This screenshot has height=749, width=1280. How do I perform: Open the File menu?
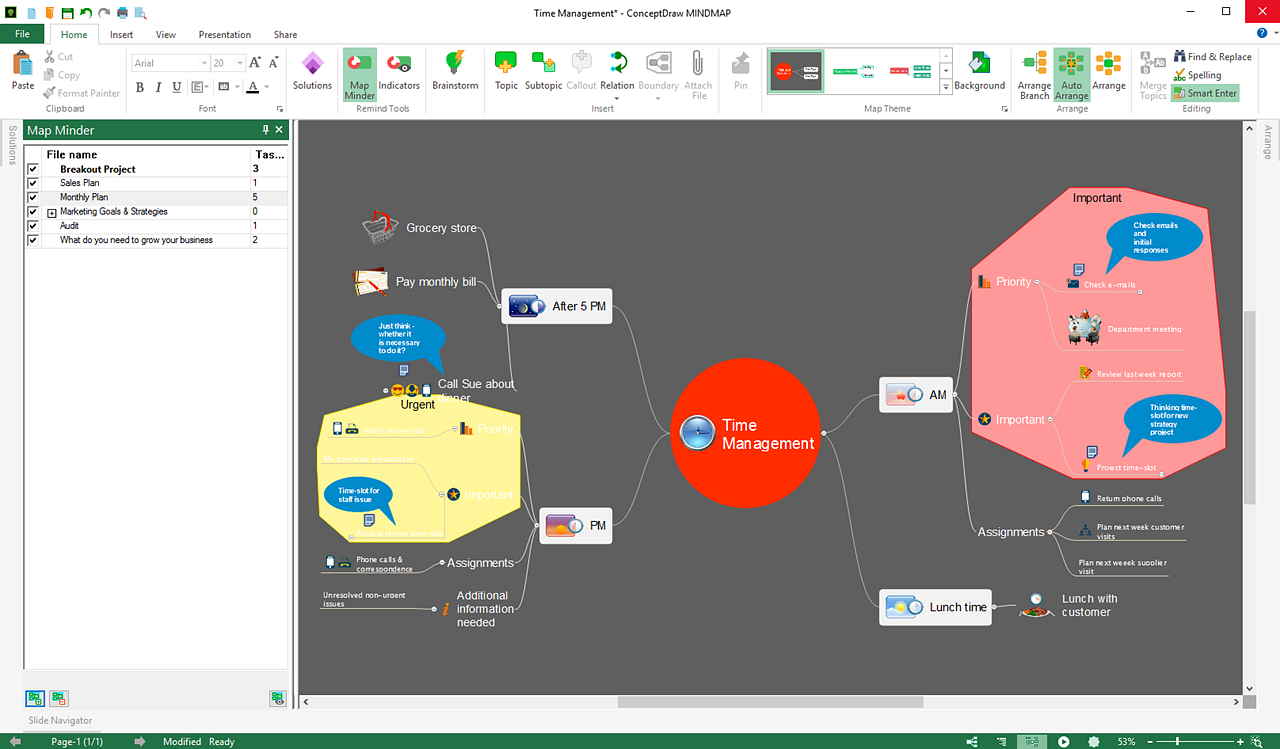click(x=22, y=34)
